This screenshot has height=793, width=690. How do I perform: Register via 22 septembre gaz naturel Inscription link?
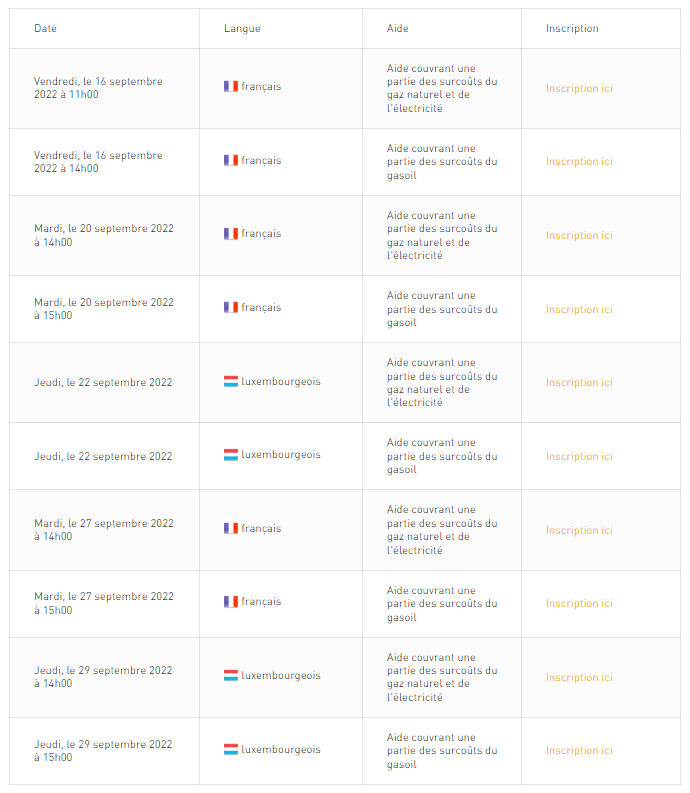coord(579,383)
